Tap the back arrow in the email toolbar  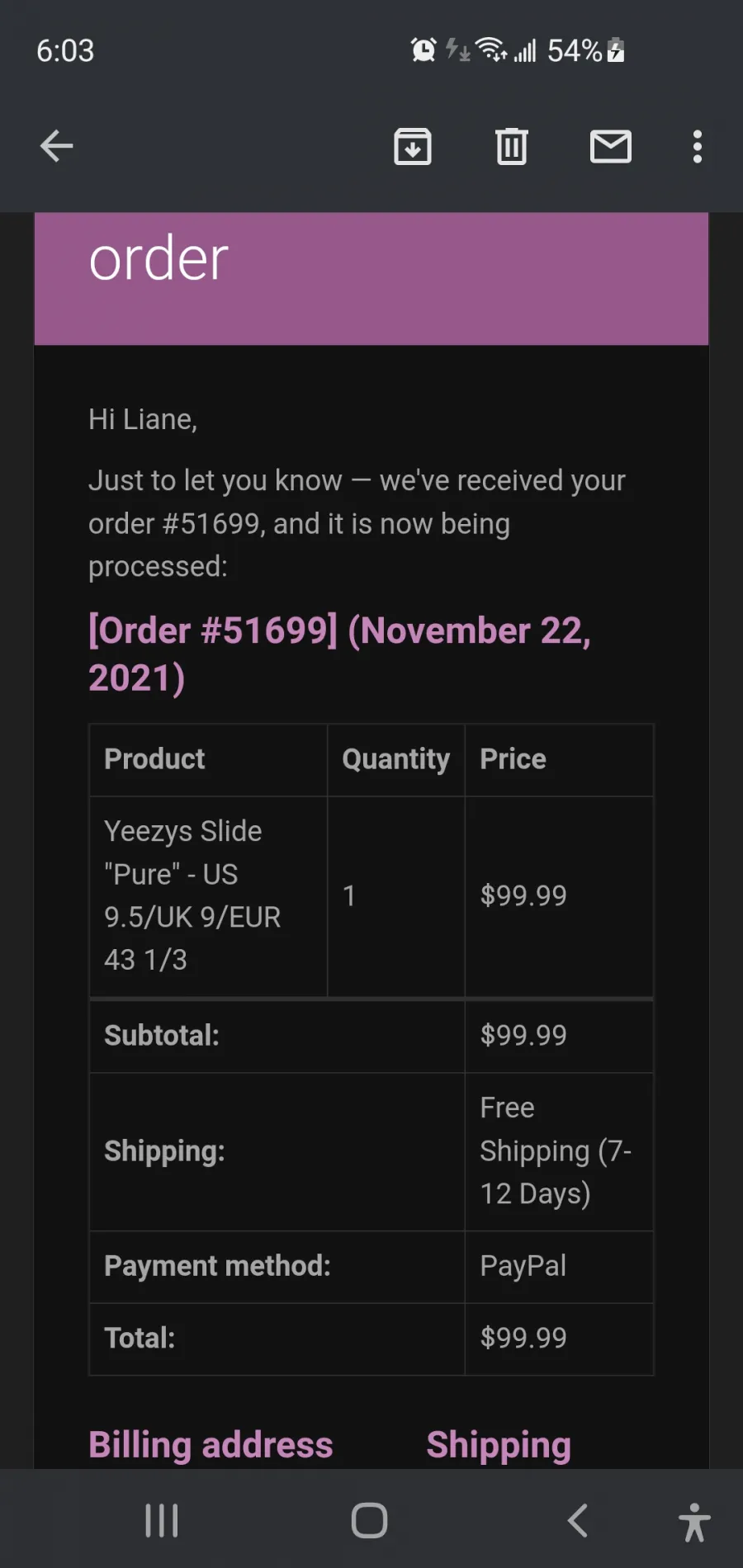[x=56, y=147]
